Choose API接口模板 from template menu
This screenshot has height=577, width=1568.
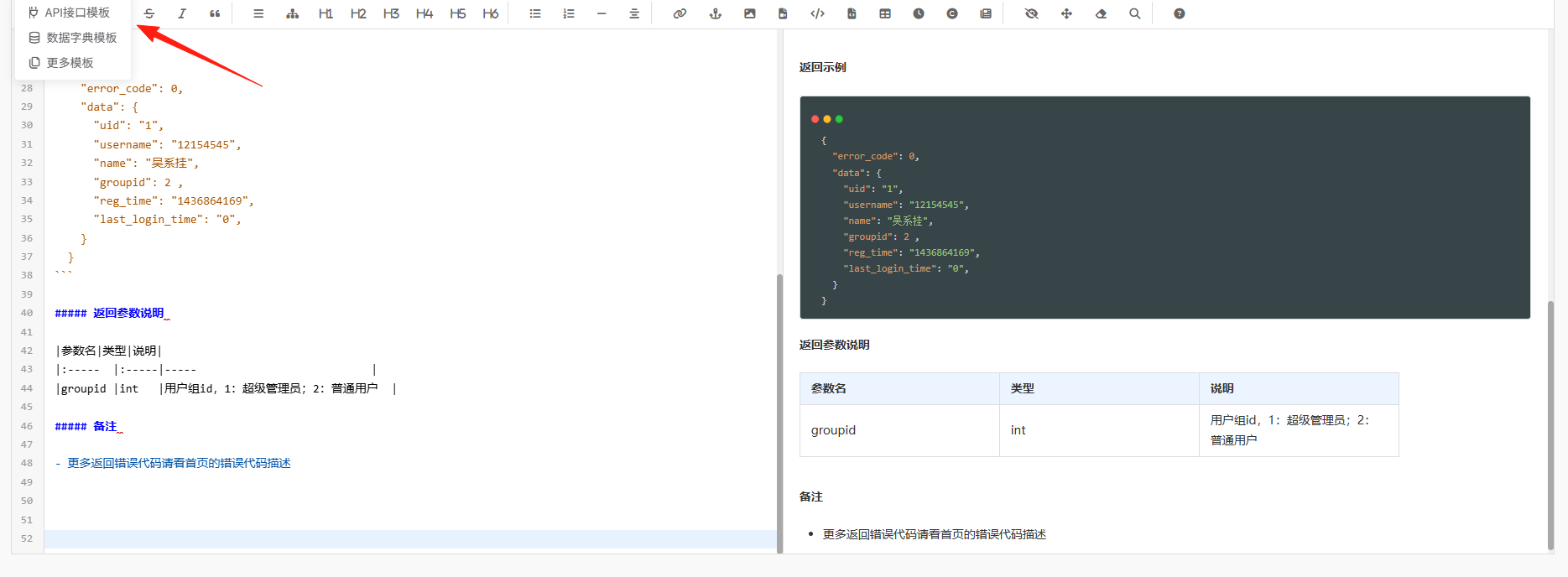point(73,12)
